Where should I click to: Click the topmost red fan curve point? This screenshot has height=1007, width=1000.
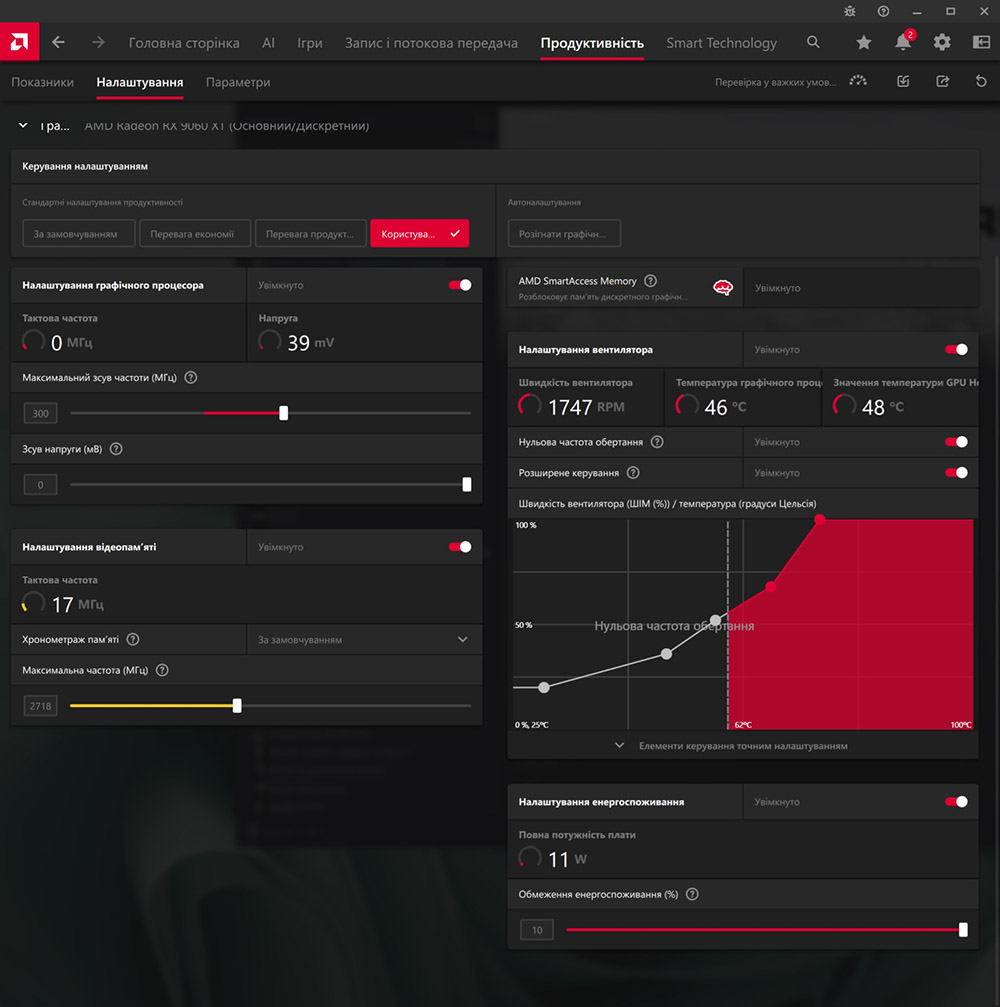tap(820, 519)
